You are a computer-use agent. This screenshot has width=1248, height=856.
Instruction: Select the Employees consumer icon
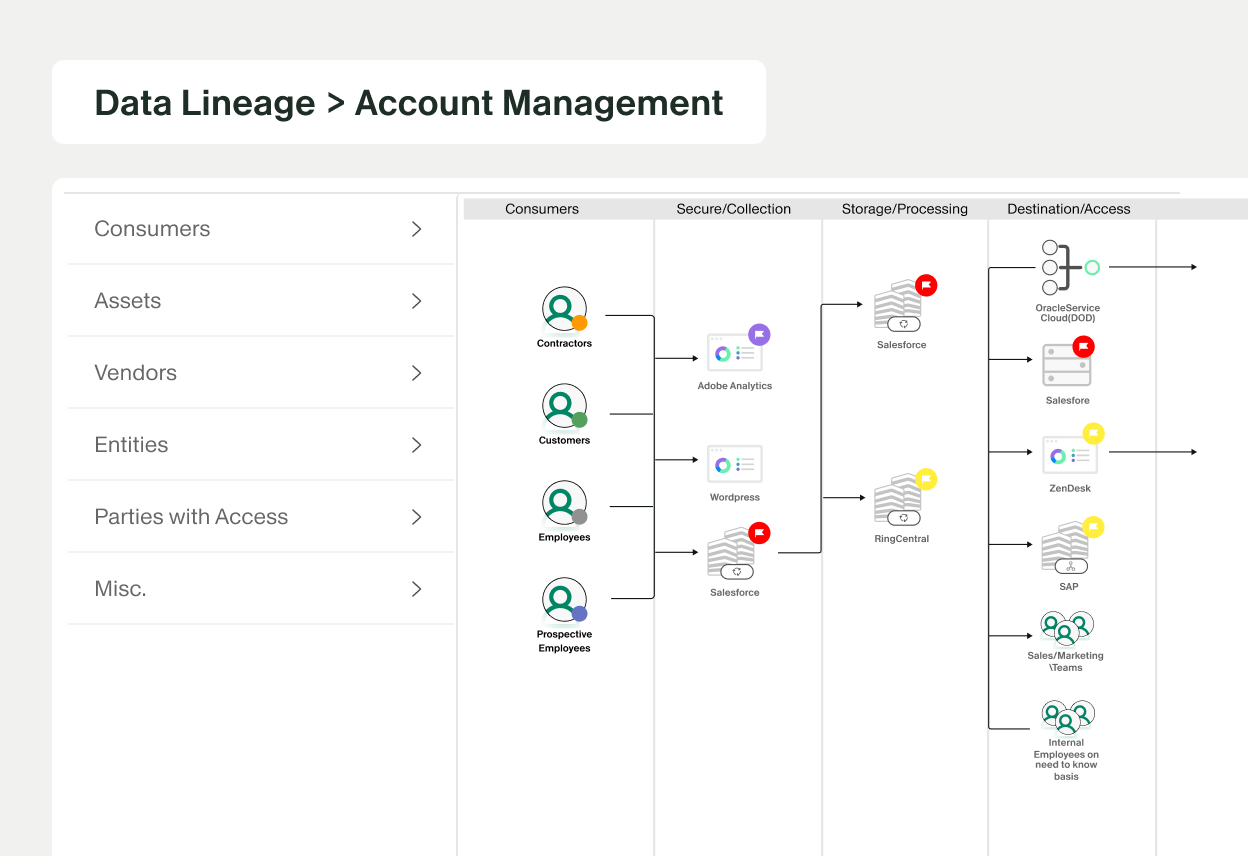coord(564,503)
